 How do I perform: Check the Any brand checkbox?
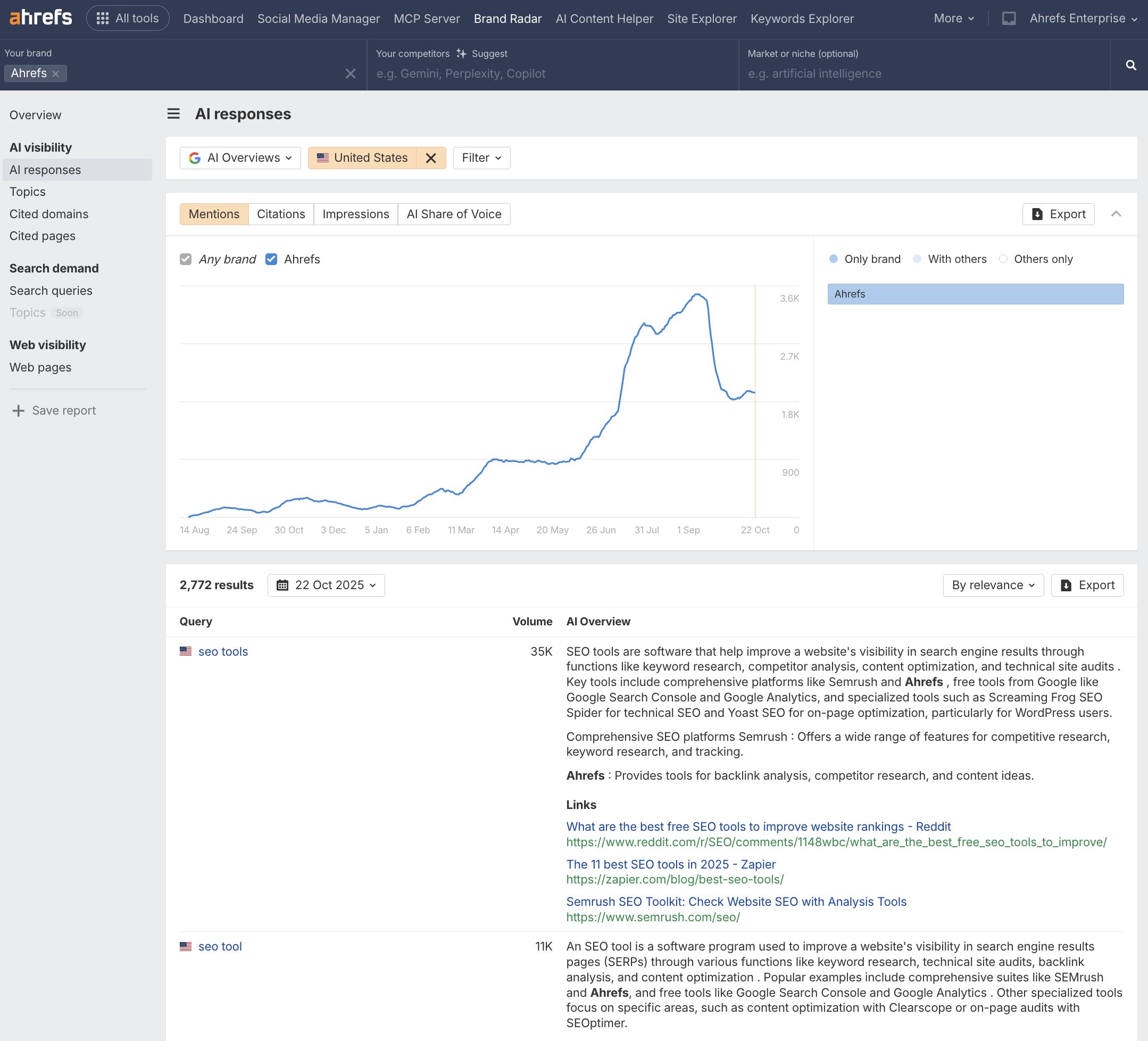185,259
